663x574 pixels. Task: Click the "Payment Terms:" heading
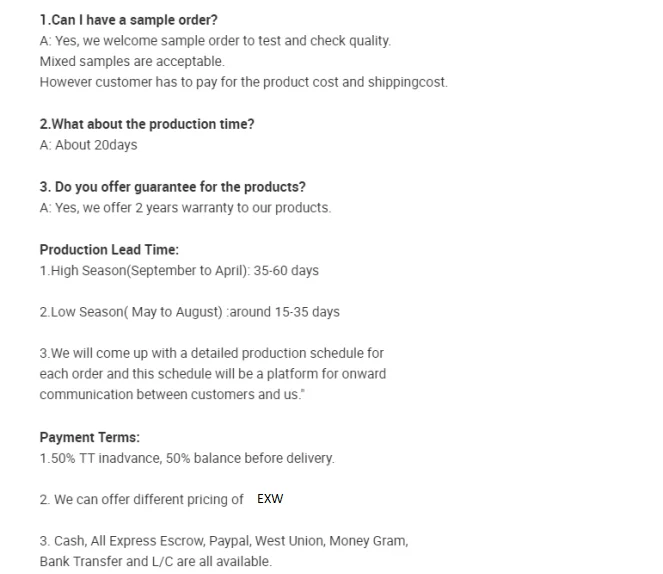click(90, 437)
